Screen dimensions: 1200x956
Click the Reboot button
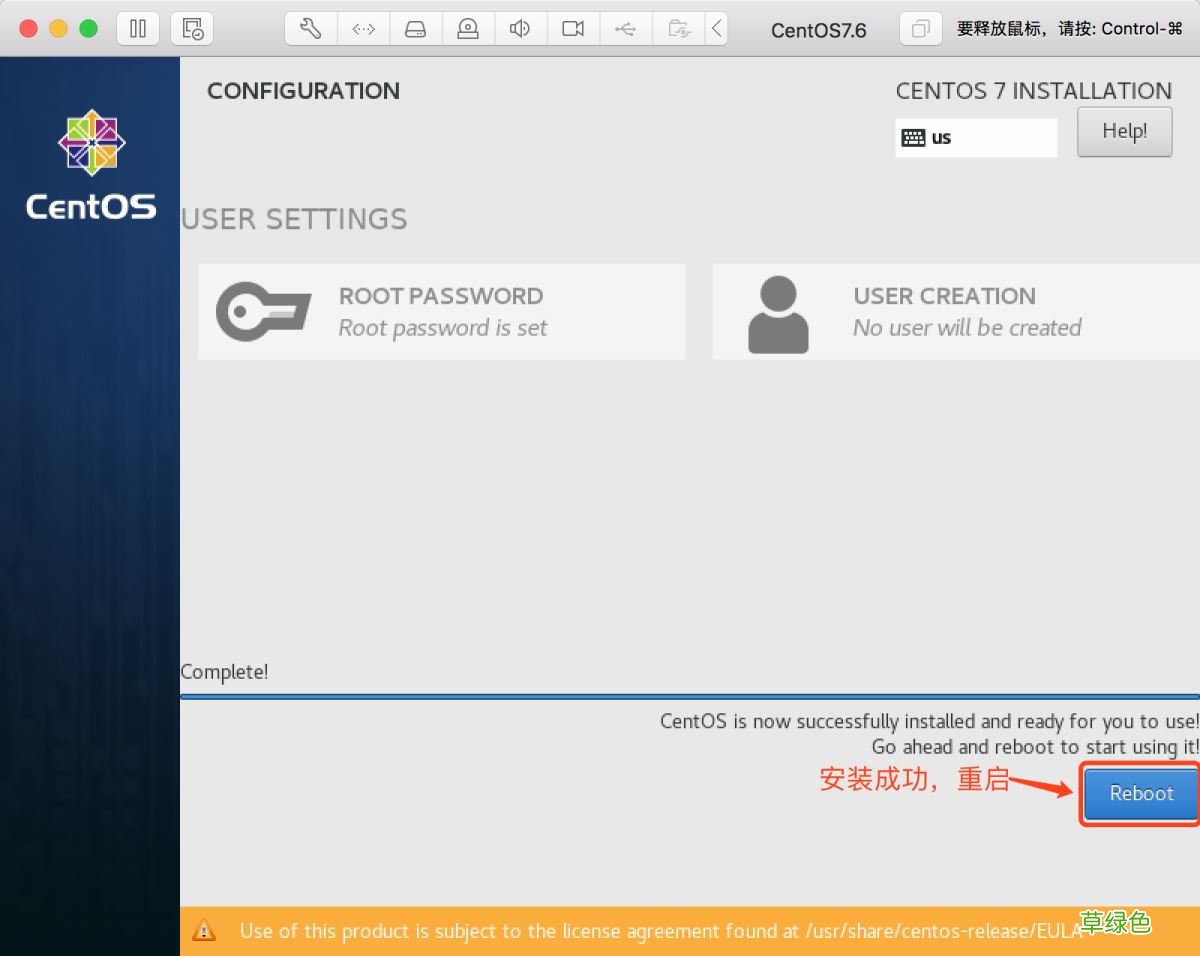click(x=1140, y=793)
